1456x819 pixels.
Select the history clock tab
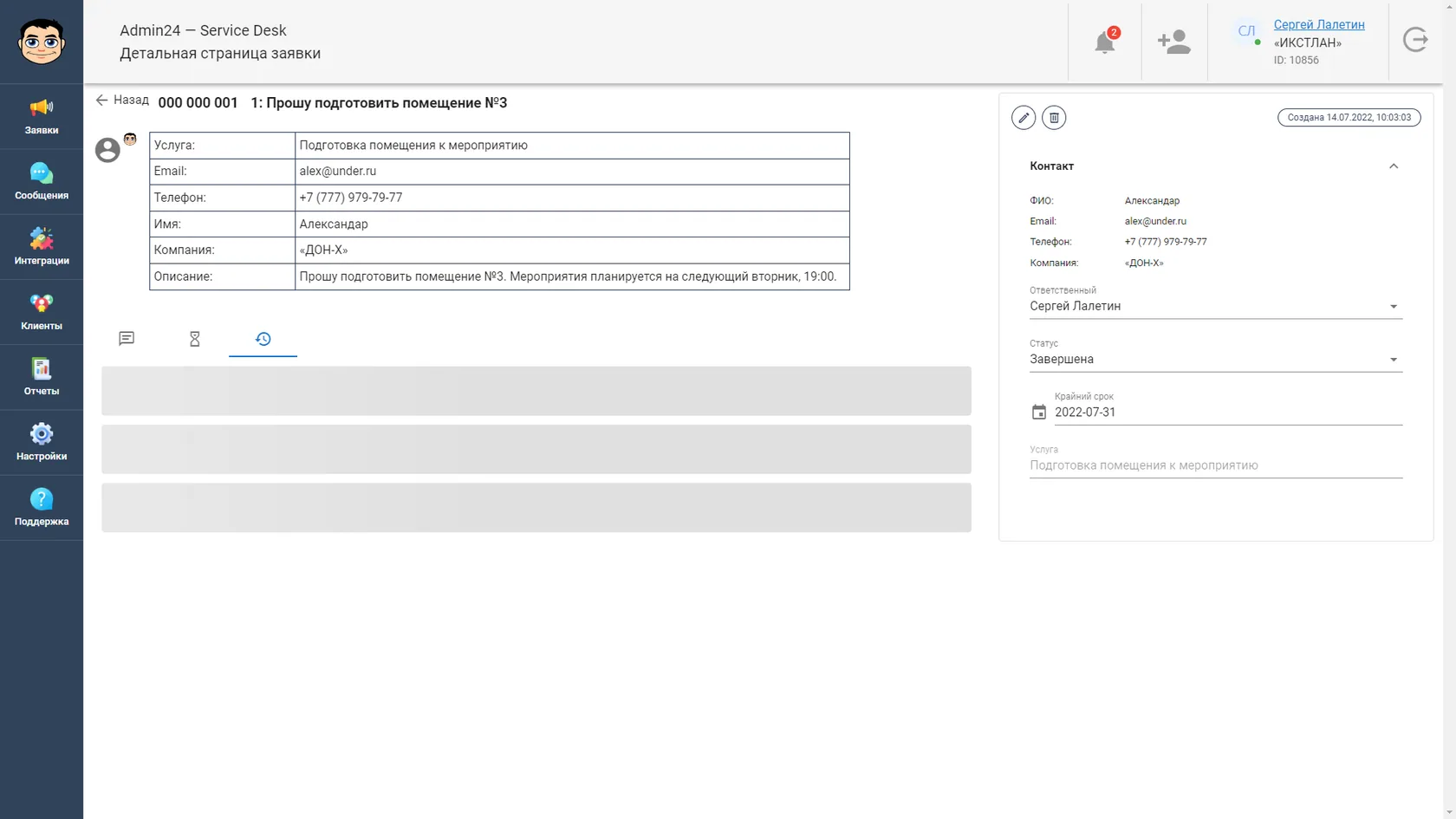pyautogui.click(x=263, y=339)
